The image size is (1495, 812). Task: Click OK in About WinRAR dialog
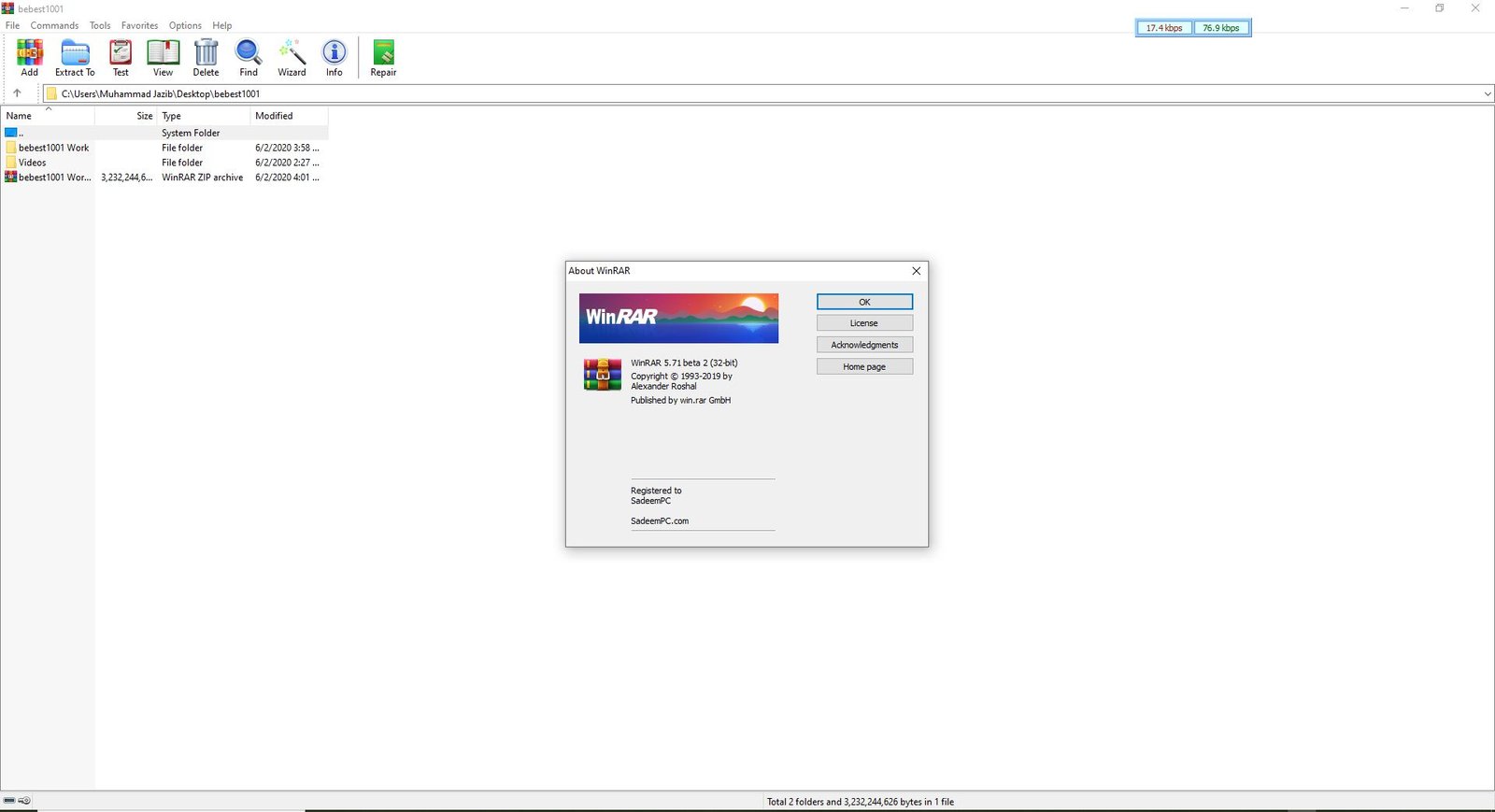point(864,302)
